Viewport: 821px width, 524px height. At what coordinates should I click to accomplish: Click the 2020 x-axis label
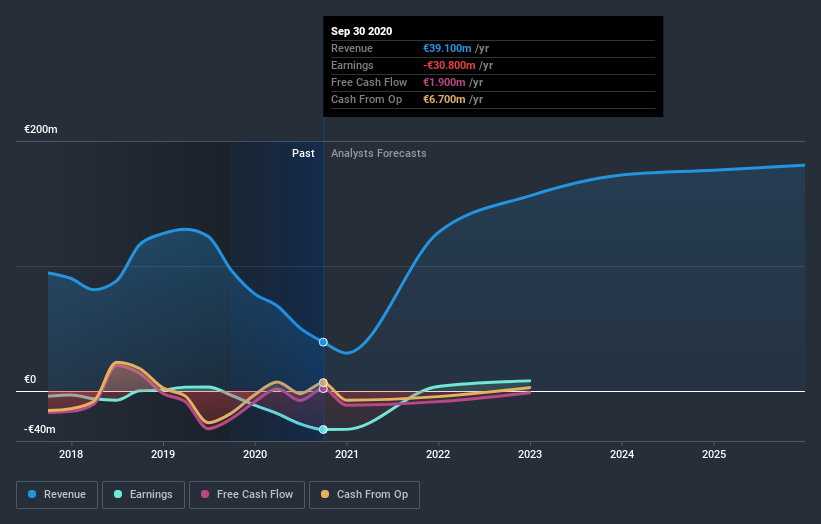tap(255, 454)
